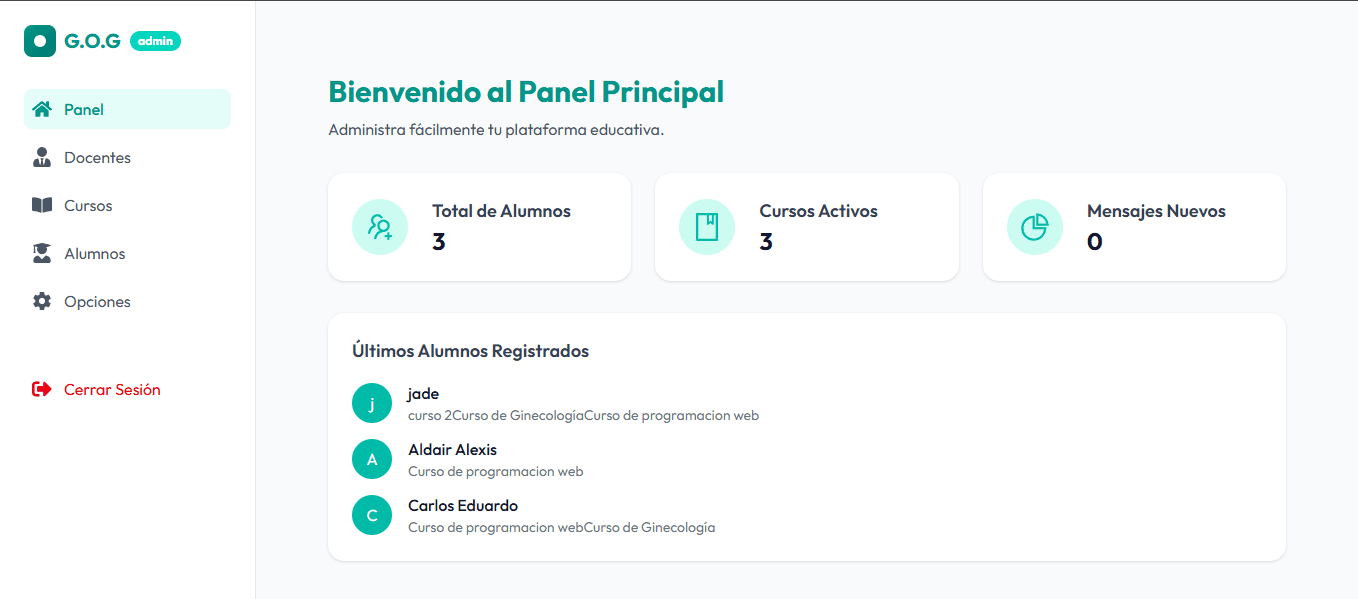Click the Total de Alumnos users icon
This screenshot has width=1358, height=599.
click(380, 227)
